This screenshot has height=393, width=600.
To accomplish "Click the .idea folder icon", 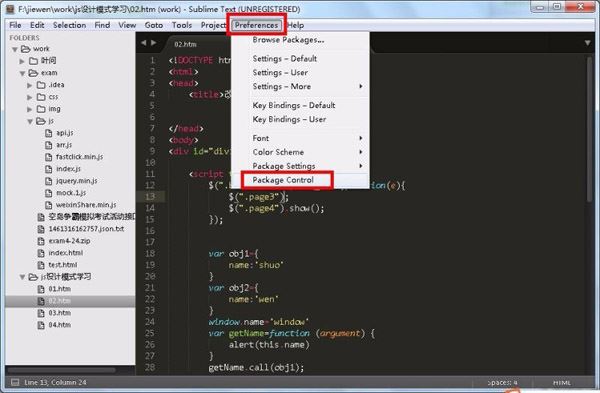I will point(41,85).
